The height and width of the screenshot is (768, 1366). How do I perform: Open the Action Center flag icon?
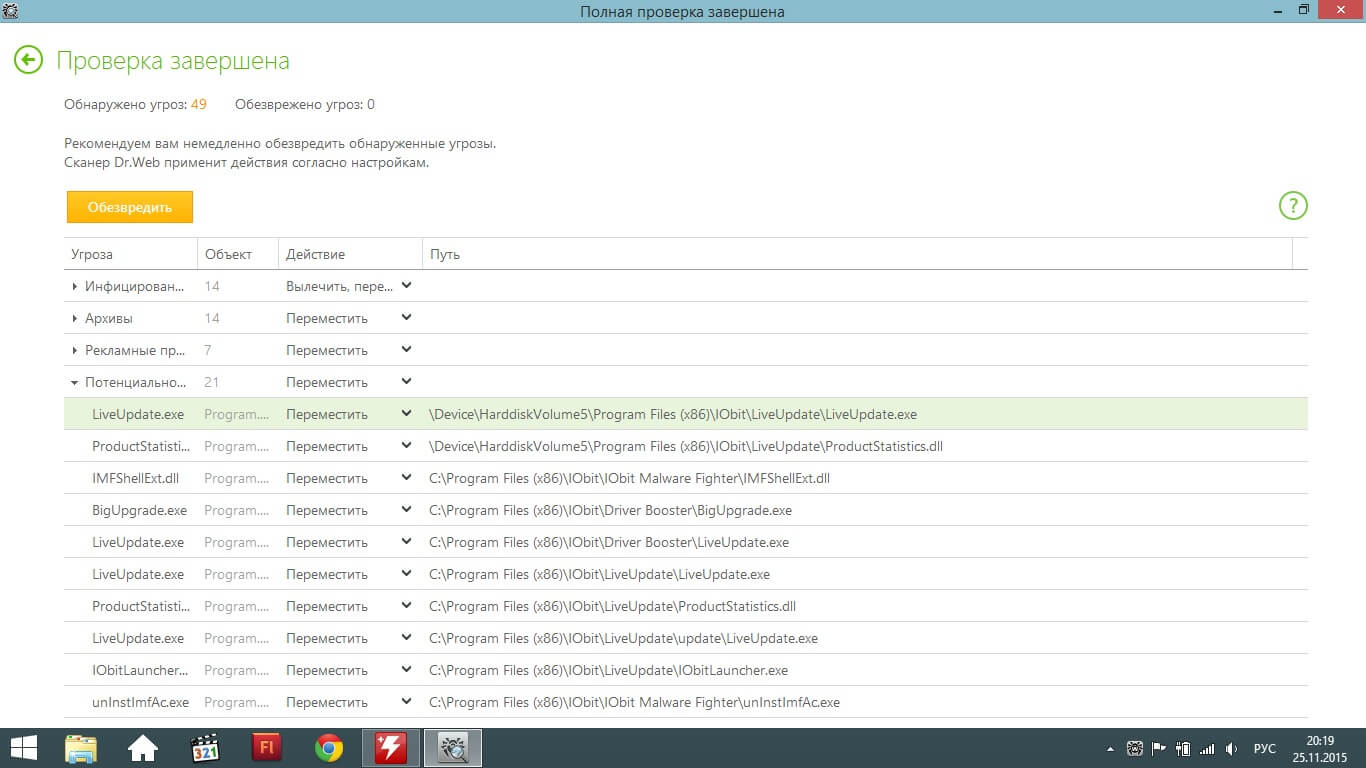pyautogui.click(x=1159, y=748)
